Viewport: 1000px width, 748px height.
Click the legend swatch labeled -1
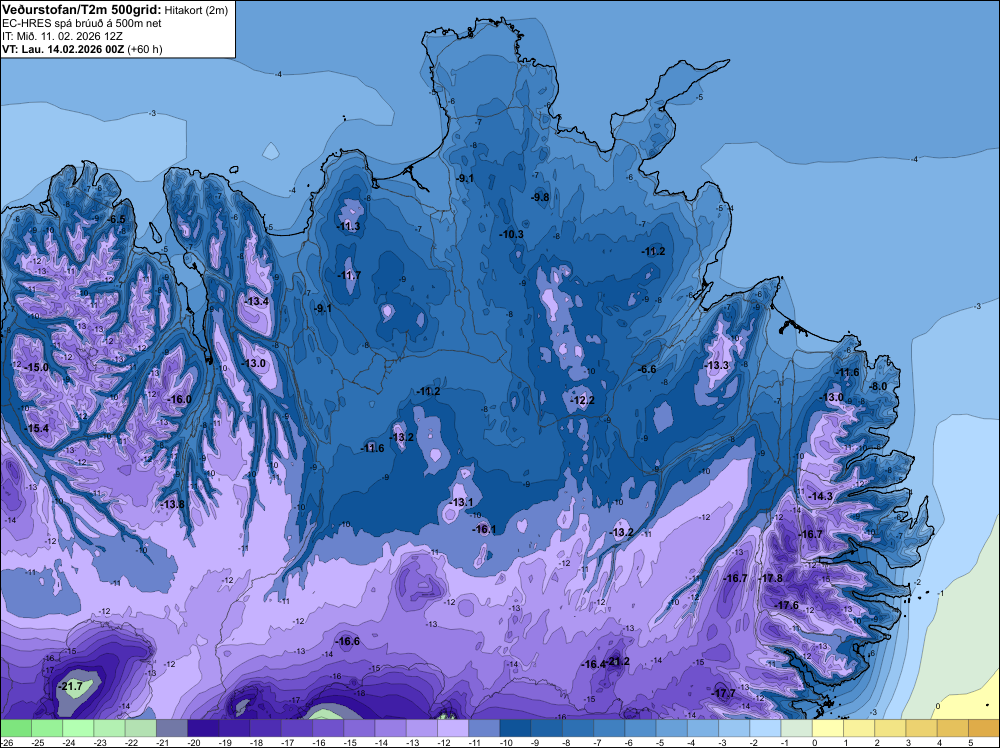click(797, 728)
